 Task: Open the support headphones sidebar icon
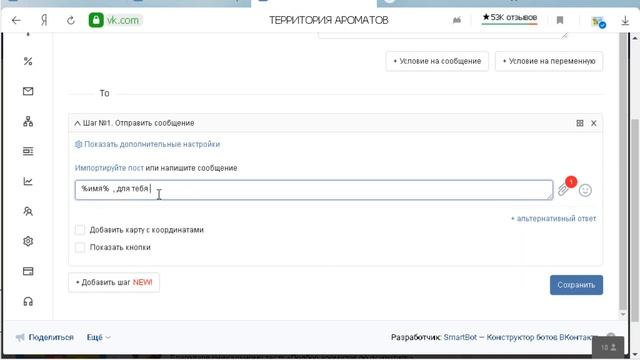click(28, 301)
